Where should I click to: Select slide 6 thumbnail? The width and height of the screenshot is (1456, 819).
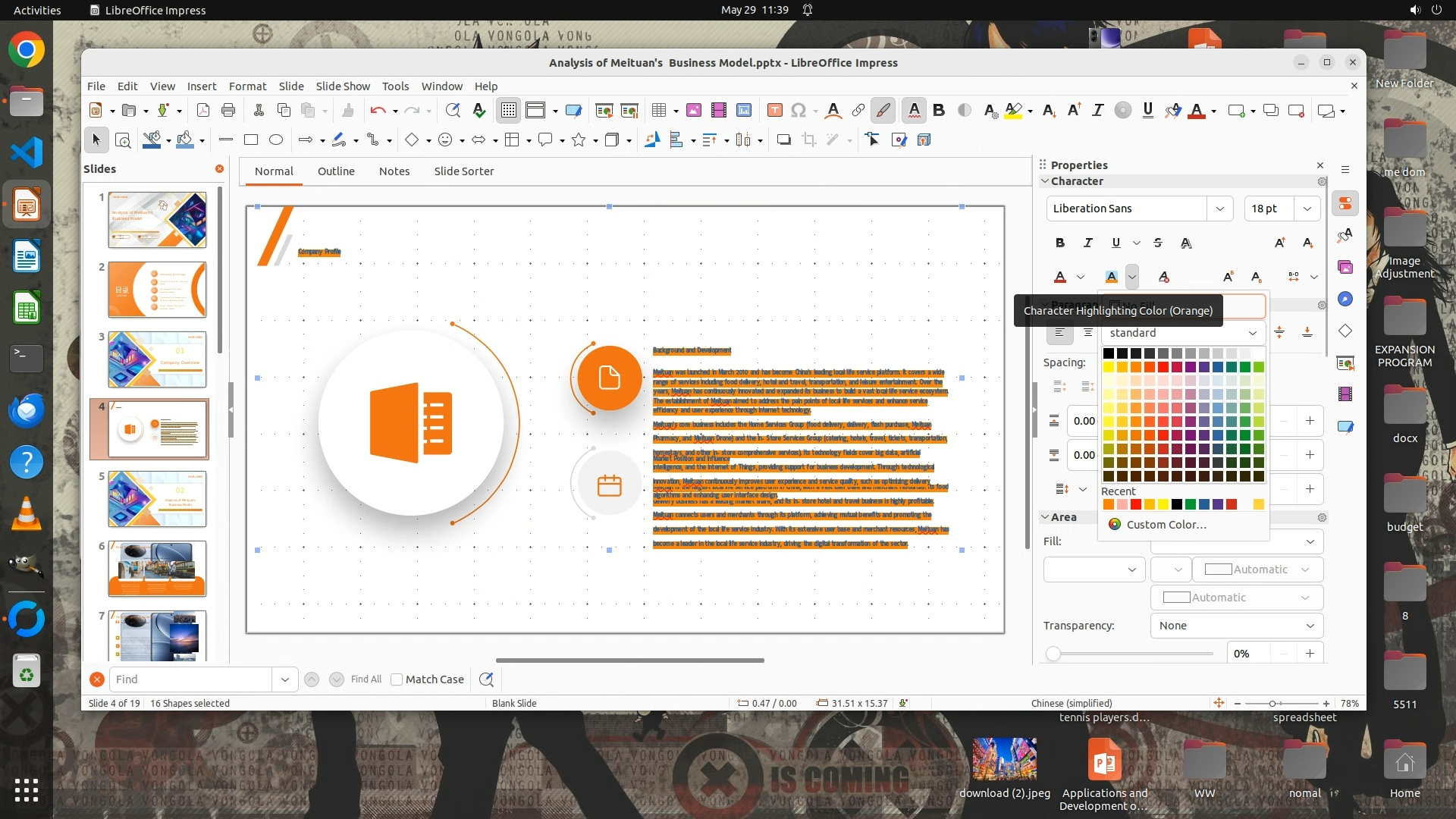pyautogui.click(x=157, y=569)
